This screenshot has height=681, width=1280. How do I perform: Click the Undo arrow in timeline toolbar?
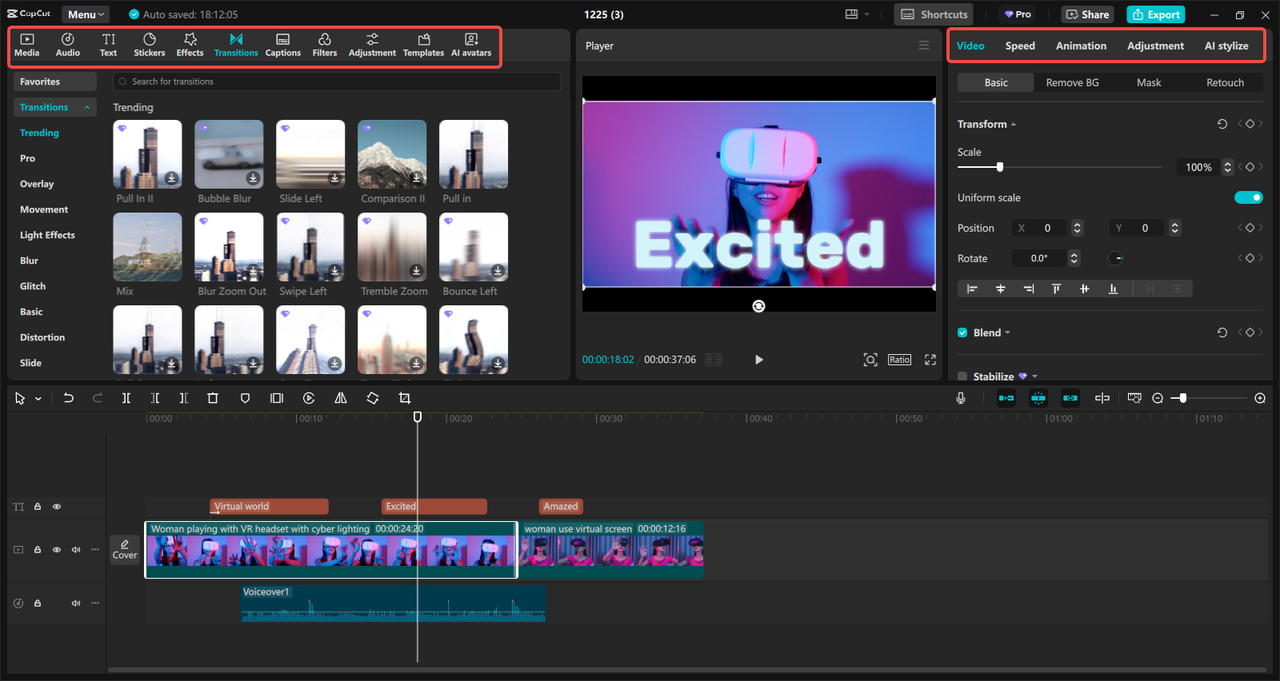coord(68,398)
